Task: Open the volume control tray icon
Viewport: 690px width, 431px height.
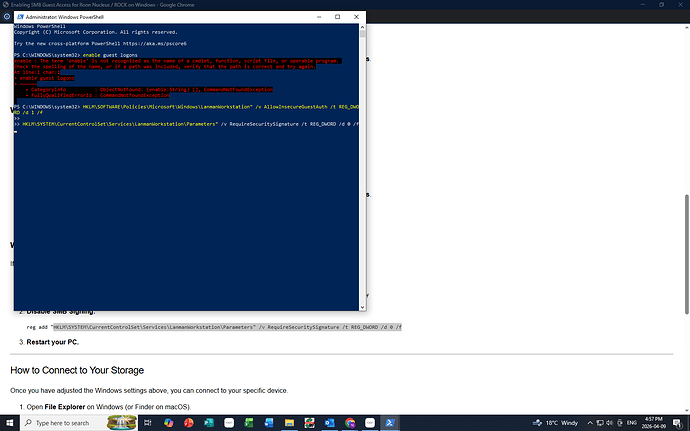Action: point(609,423)
